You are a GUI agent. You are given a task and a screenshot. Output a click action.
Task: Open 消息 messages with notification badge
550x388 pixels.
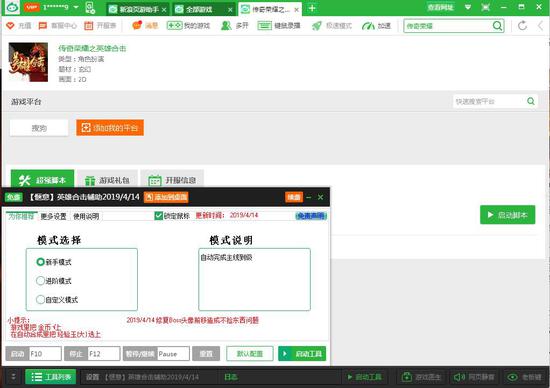(145, 25)
